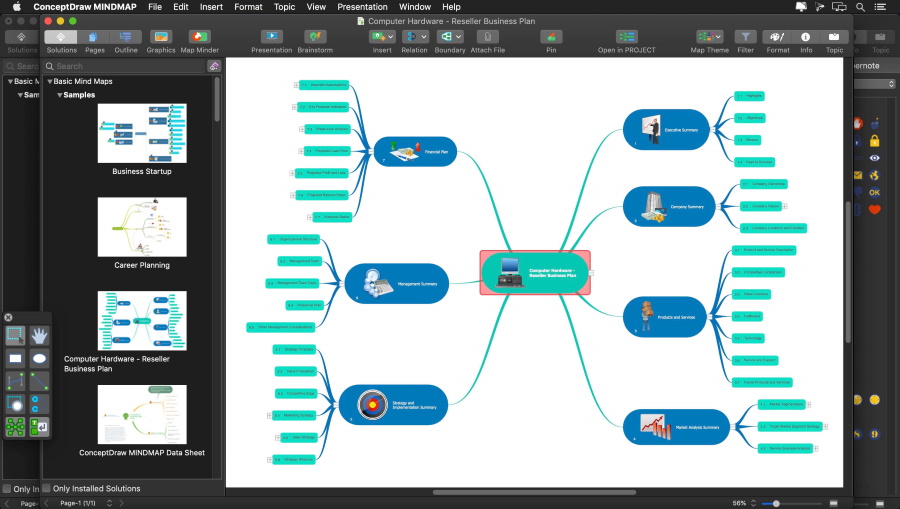
Task: Enable Only Installed Solutions checkbox
Action: [47, 488]
